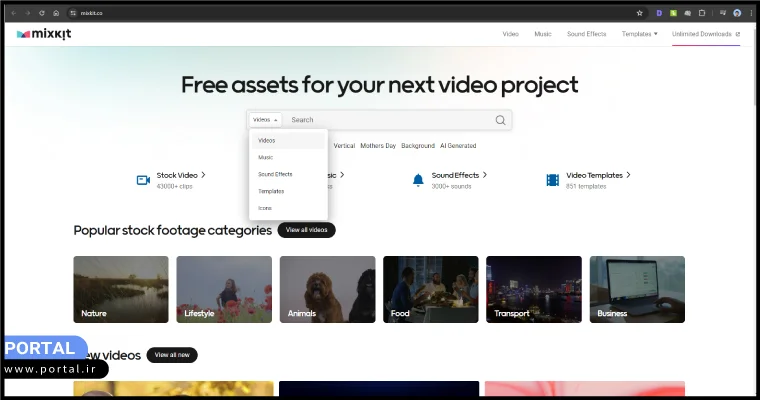Click the Sound Effects bell icon
Image resolution: width=760 pixels, height=400 pixels.
coord(418,180)
